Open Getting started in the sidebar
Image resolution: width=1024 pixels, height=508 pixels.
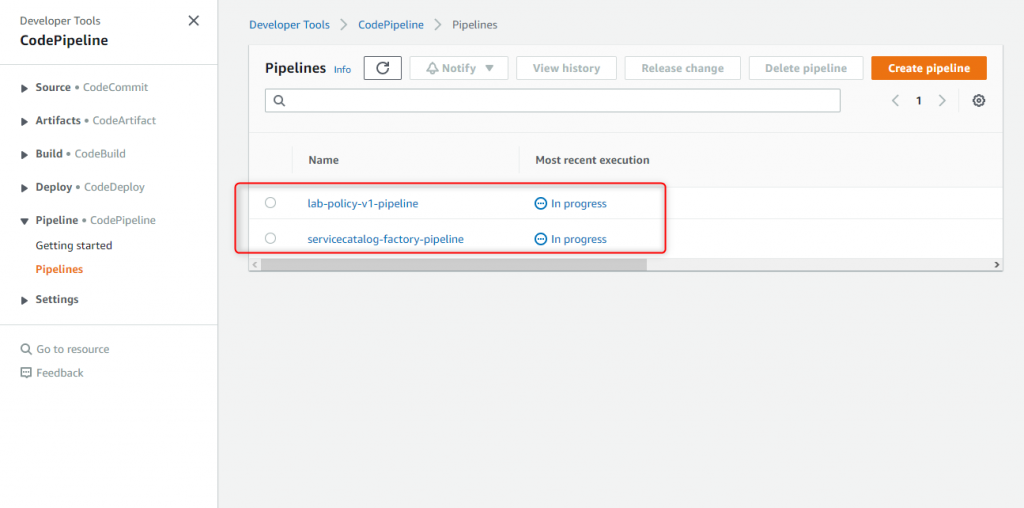pos(74,246)
